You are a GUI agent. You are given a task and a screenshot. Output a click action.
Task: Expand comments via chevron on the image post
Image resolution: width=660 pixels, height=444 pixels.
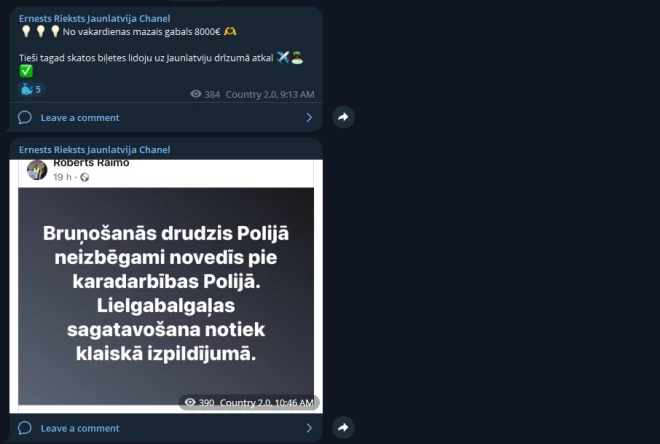pyautogui.click(x=309, y=428)
